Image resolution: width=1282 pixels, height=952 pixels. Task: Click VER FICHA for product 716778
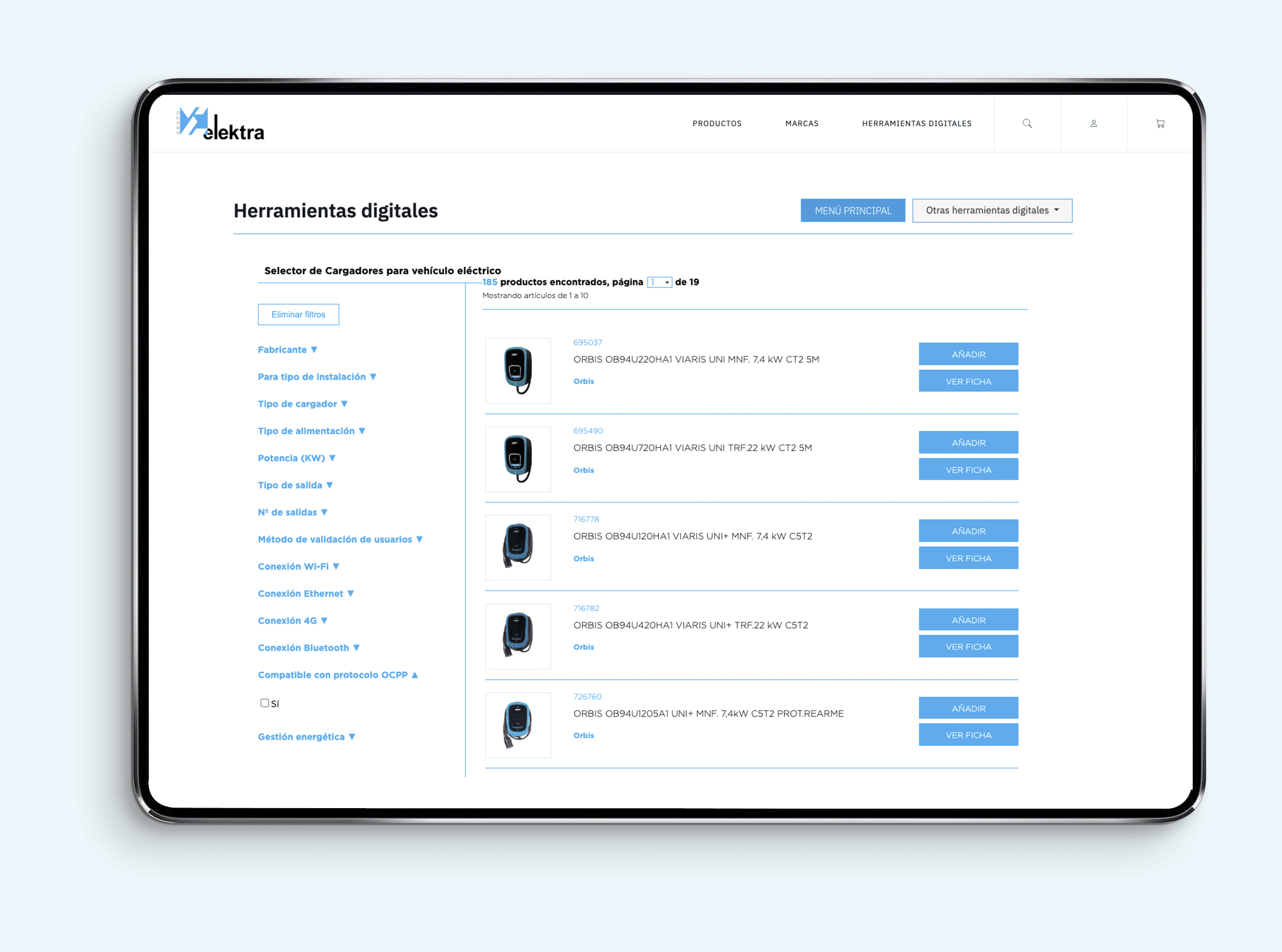[968, 558]
